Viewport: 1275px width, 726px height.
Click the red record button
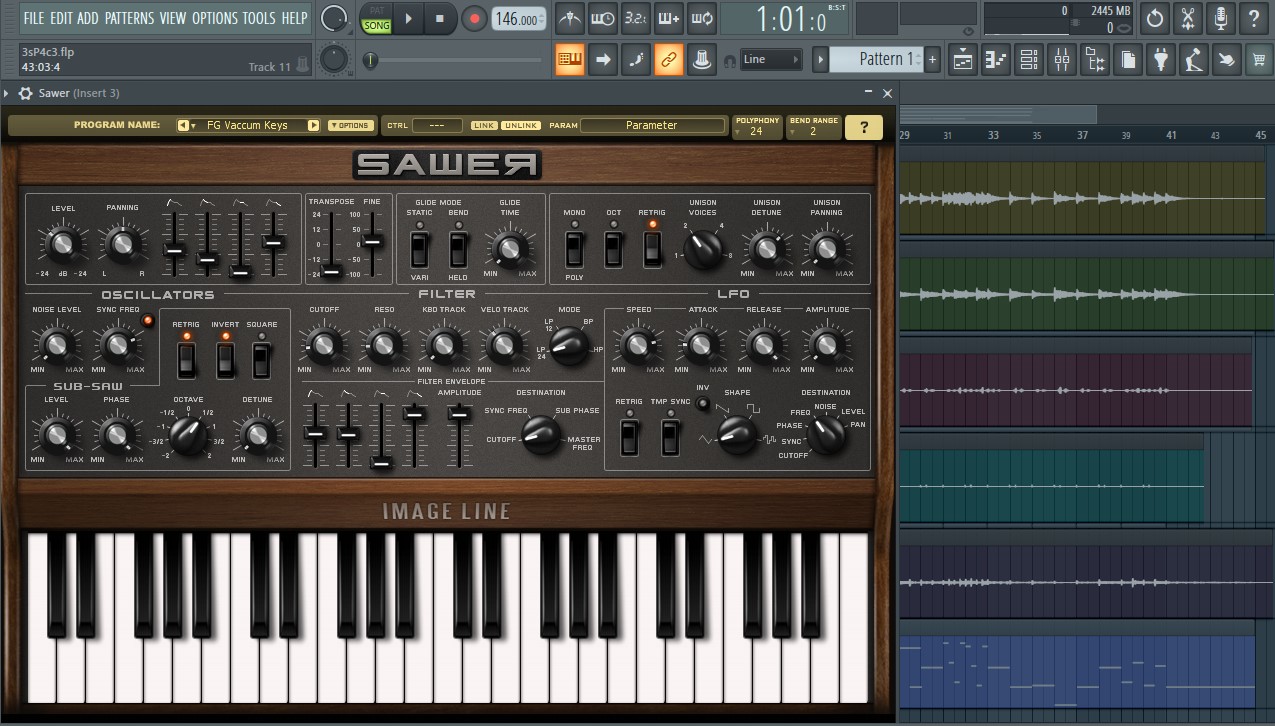click(x=474, y=18)
